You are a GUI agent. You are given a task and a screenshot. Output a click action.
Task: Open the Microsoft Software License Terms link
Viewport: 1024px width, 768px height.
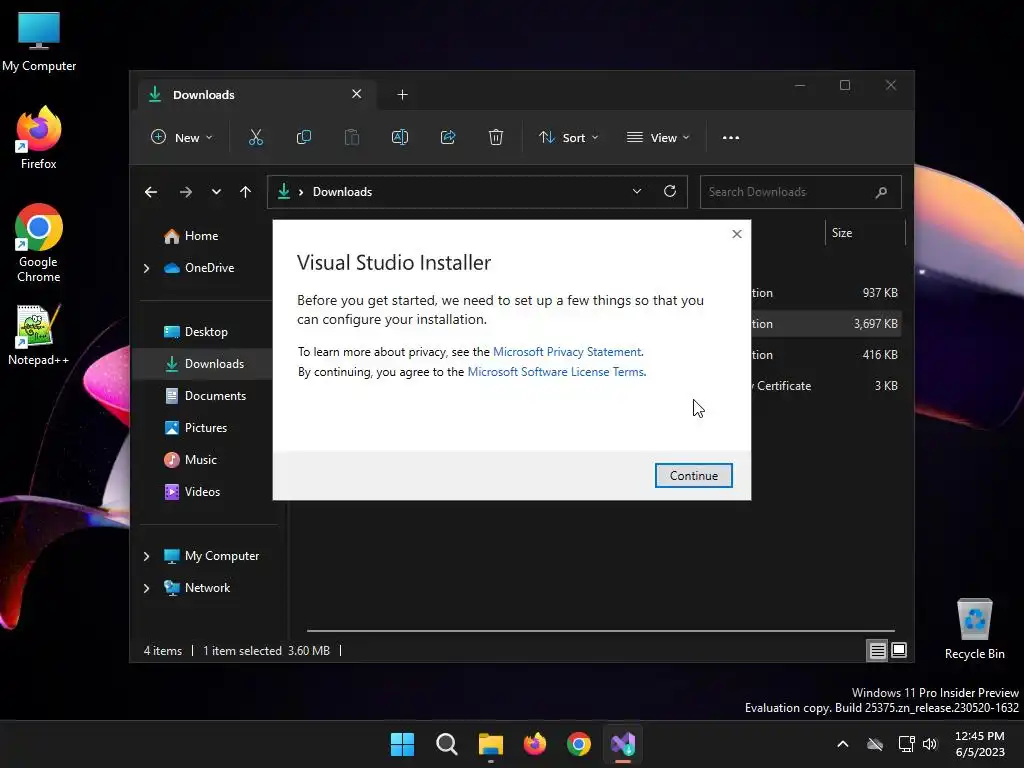[556, 372]
